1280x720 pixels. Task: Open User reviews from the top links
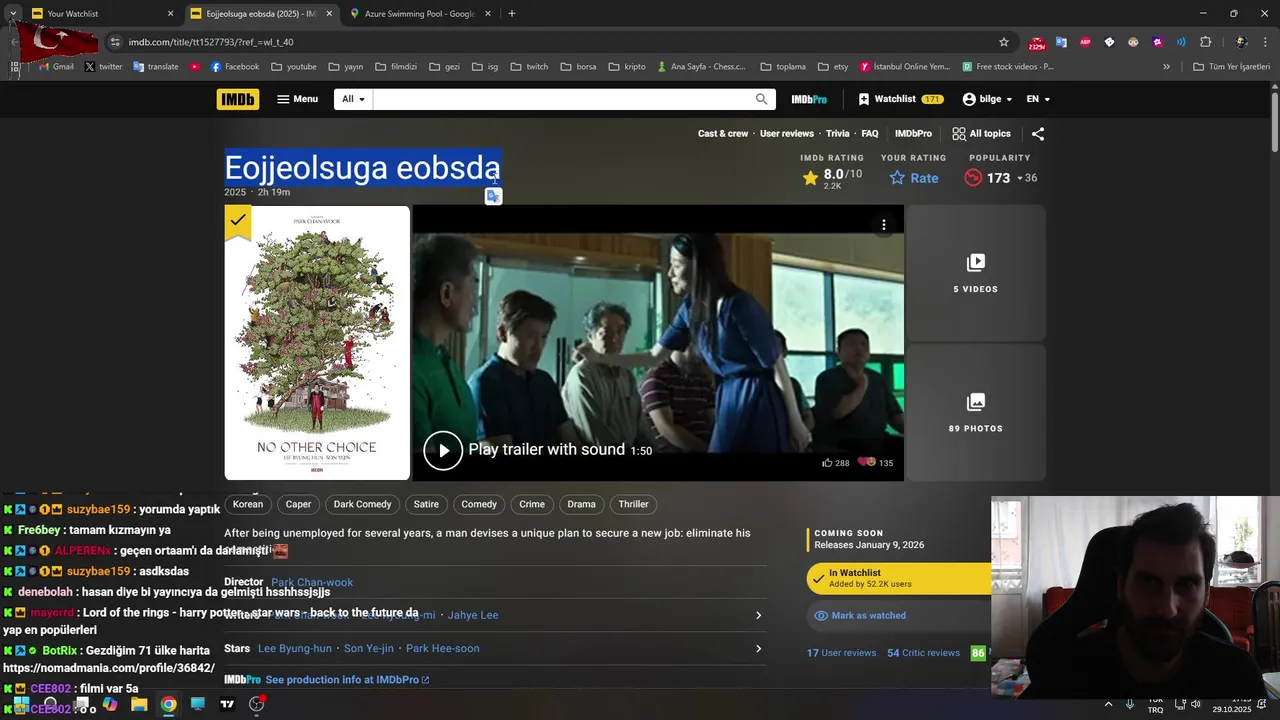pos(787,133)
